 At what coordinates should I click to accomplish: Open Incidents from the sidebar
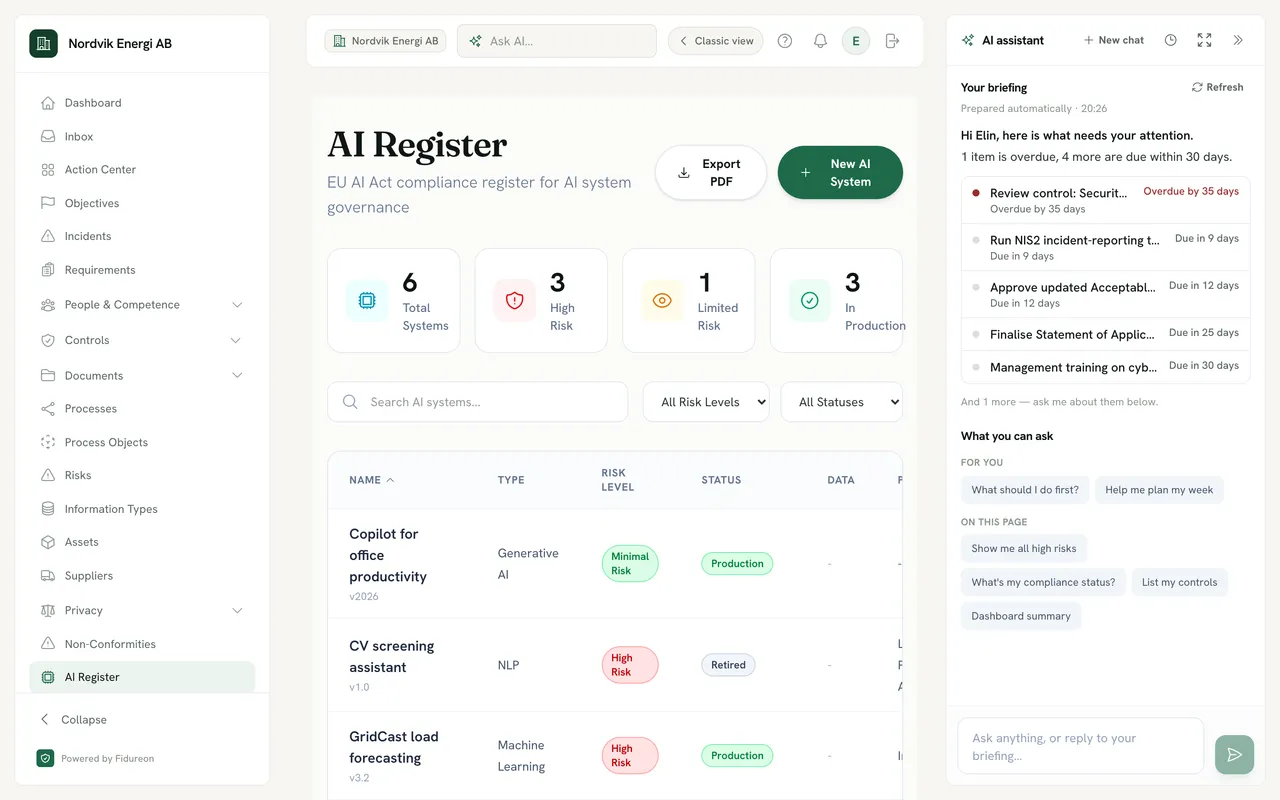[x=142, y=236]
